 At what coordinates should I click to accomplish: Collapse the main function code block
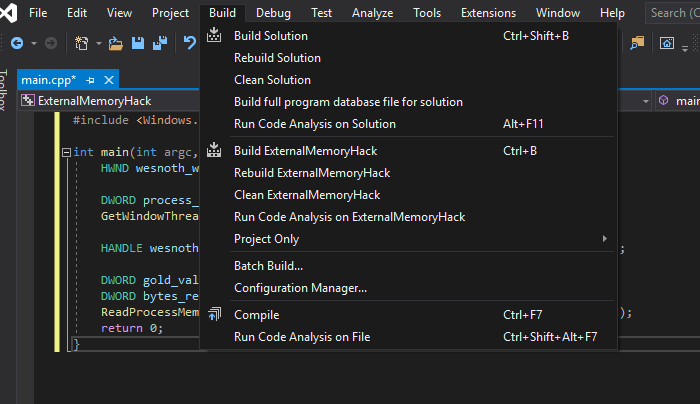tap(66, 152)
